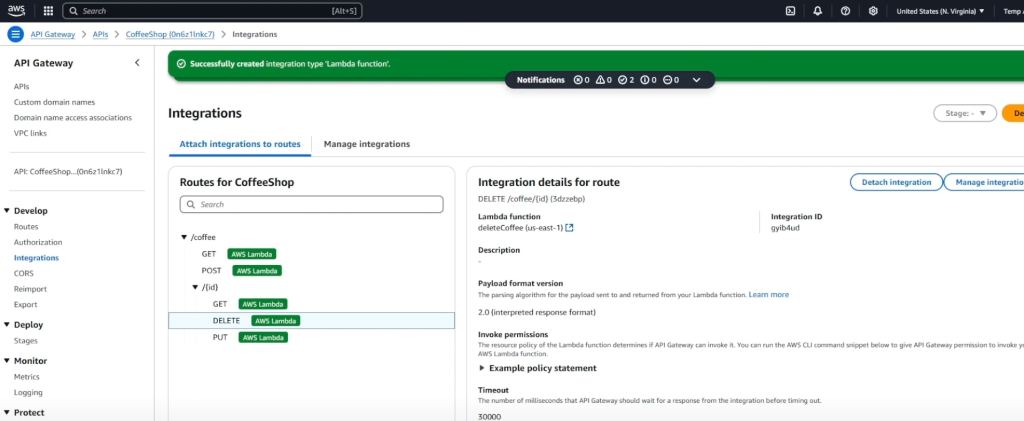Click the error count icon in Notifications
Viewport: 1024px width, 421px height.
point(577,80)
